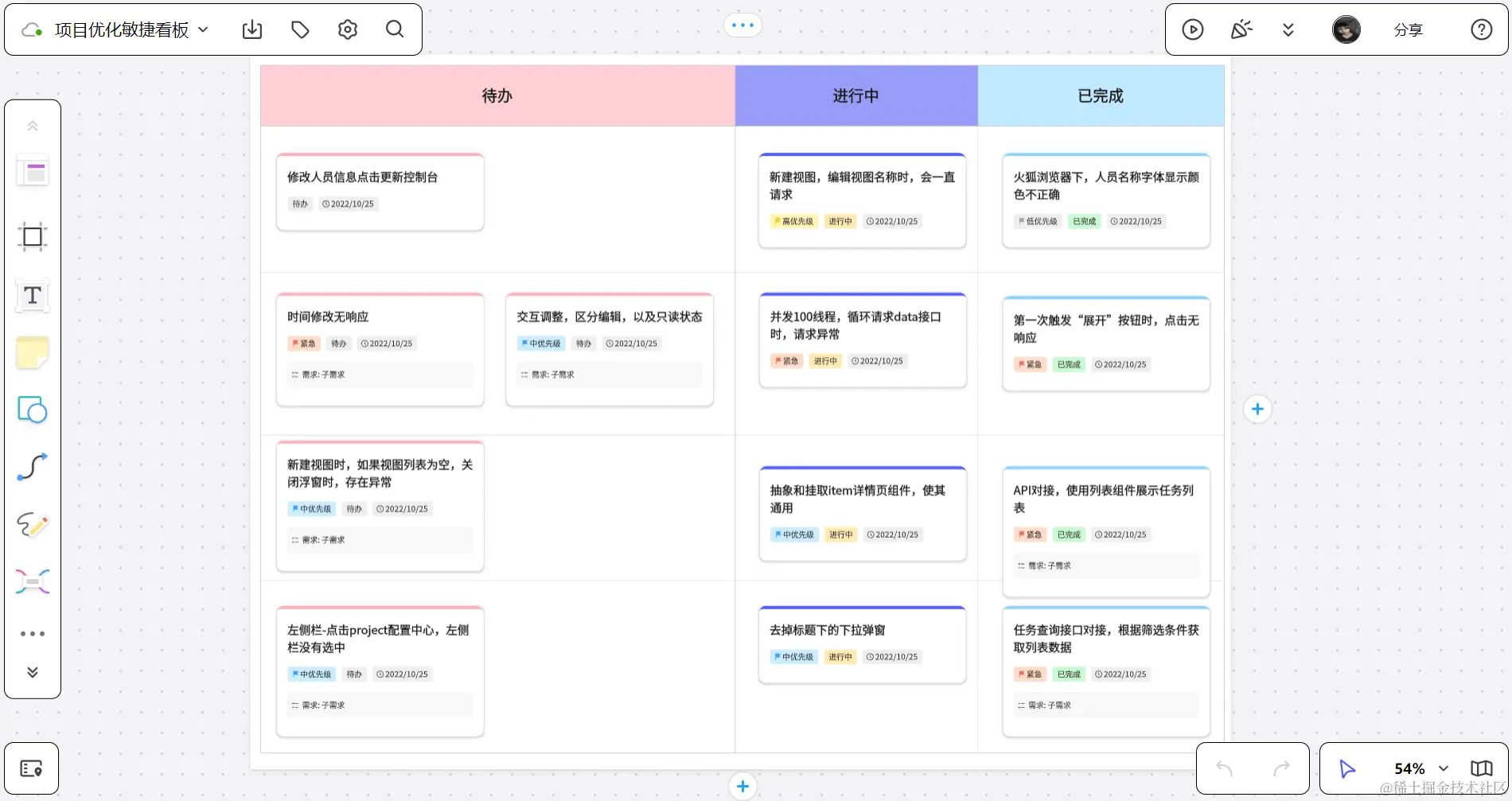Click the undo arrow icon

[x=1223, y=768]
